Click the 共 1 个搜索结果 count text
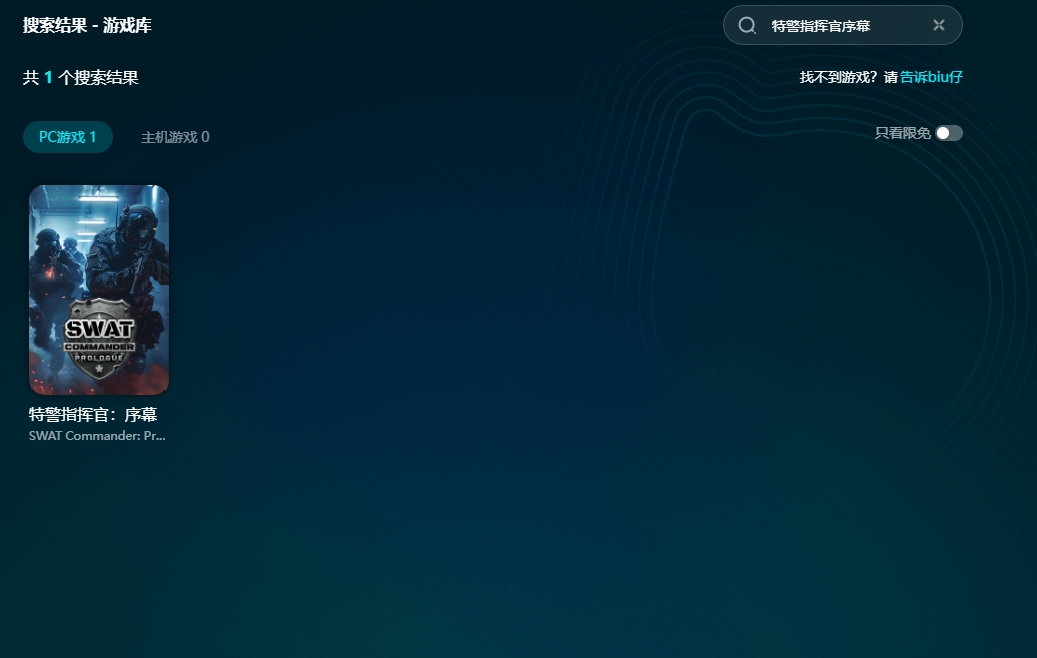Viewport: 1037px width, 658px height. click(81, 77)
